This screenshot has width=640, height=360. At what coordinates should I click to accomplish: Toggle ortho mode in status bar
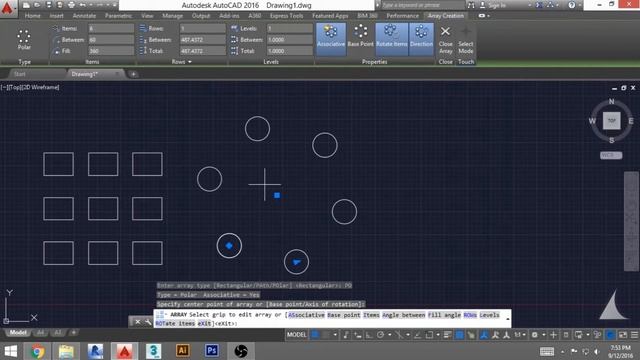pos(369,335)
